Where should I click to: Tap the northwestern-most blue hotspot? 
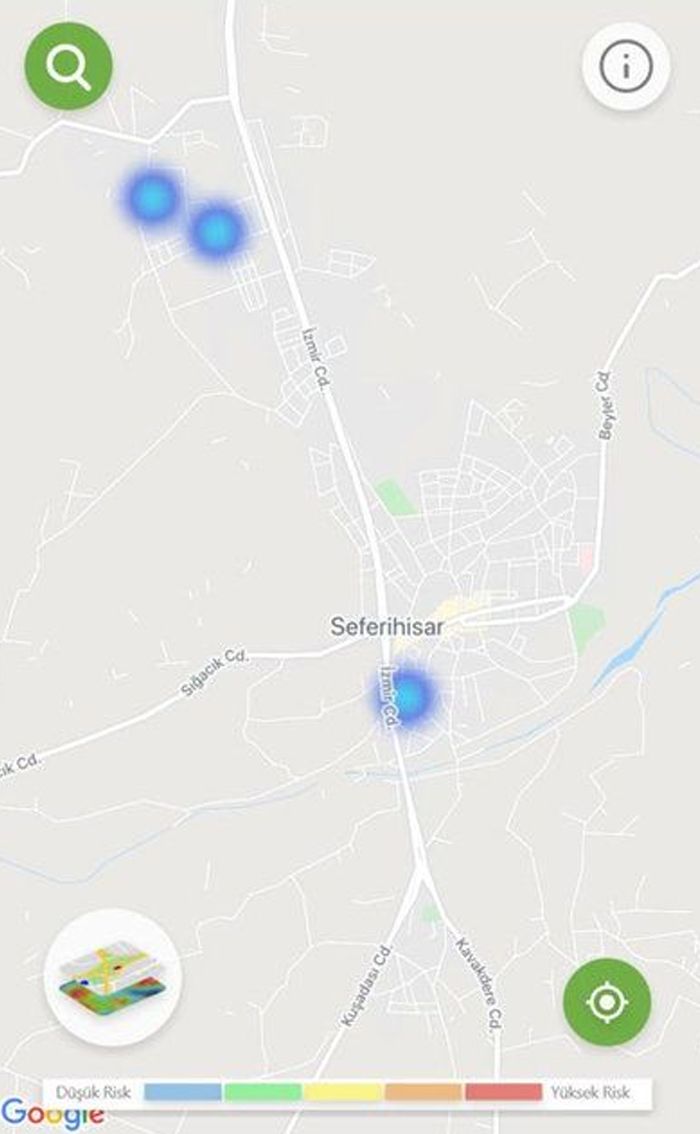click(x=152, y=196)
